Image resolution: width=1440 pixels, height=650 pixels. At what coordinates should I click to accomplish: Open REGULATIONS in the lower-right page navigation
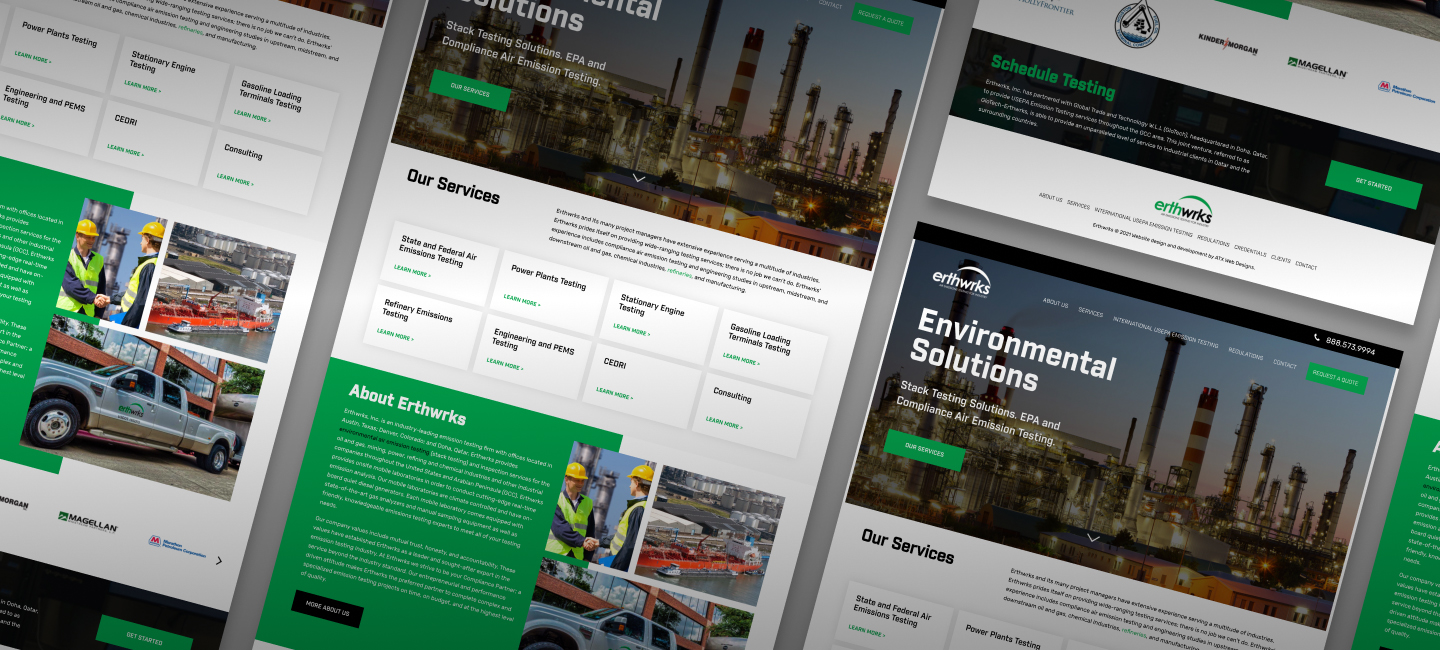(1246, 354)
